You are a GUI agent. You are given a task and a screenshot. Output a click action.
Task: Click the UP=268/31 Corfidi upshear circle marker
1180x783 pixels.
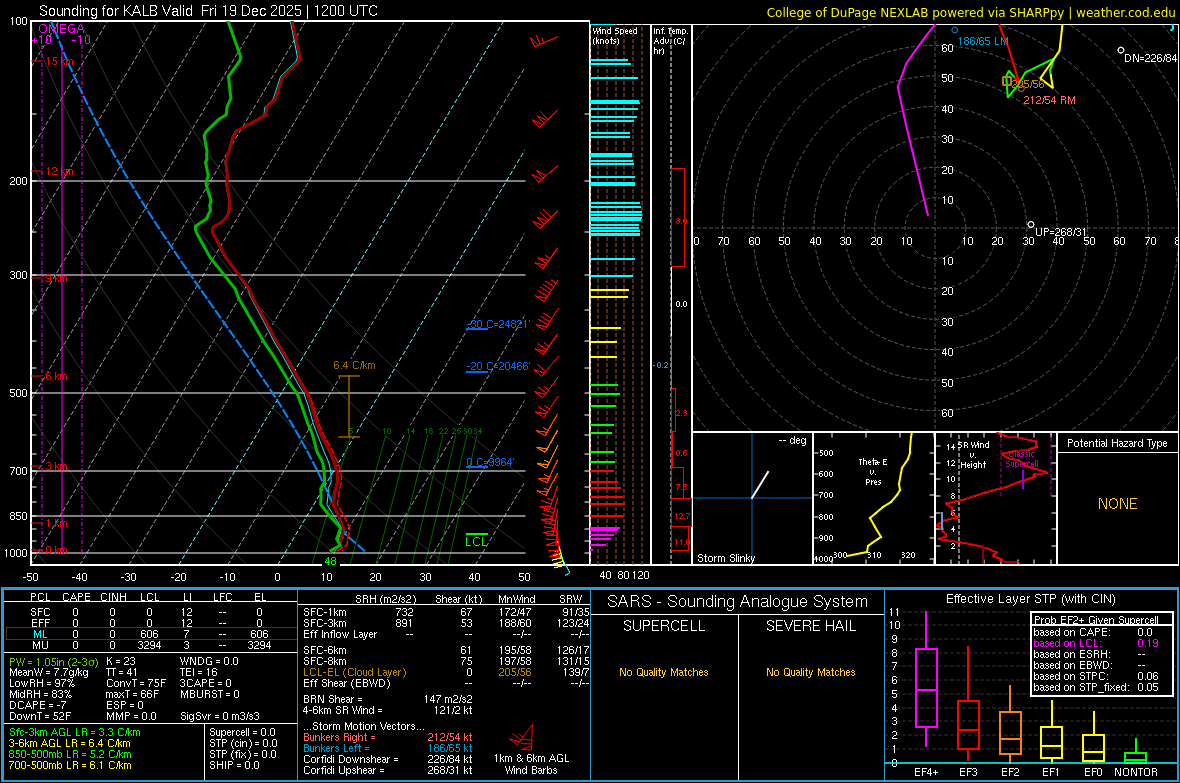pos(1031,224)
